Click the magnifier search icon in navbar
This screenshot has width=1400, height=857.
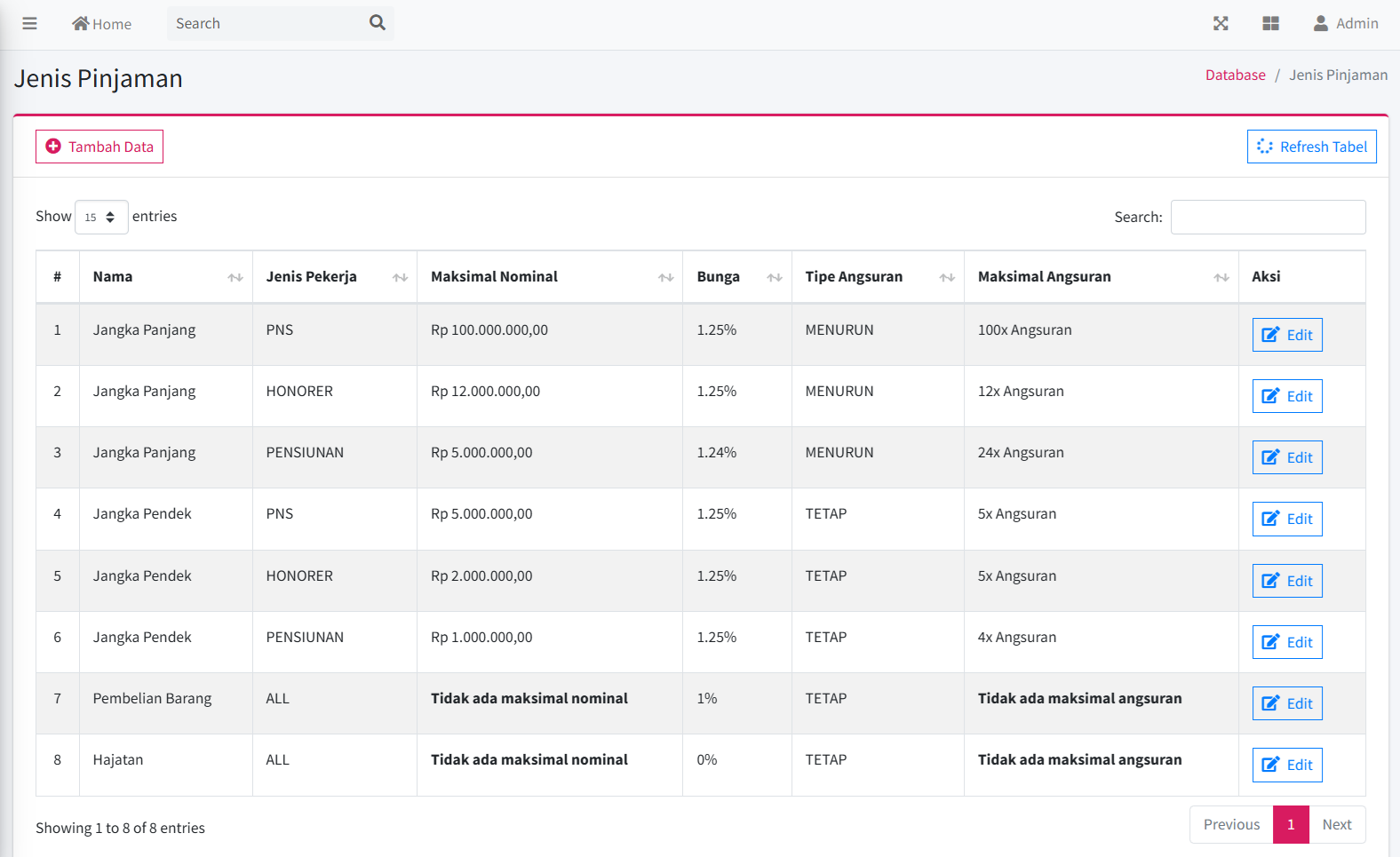(378, 23)
